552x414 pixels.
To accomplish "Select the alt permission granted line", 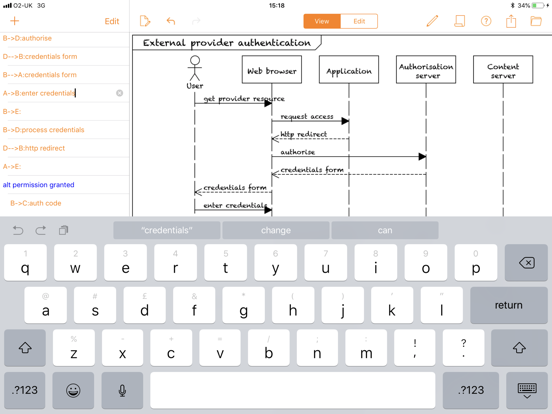I will [65, 184].
